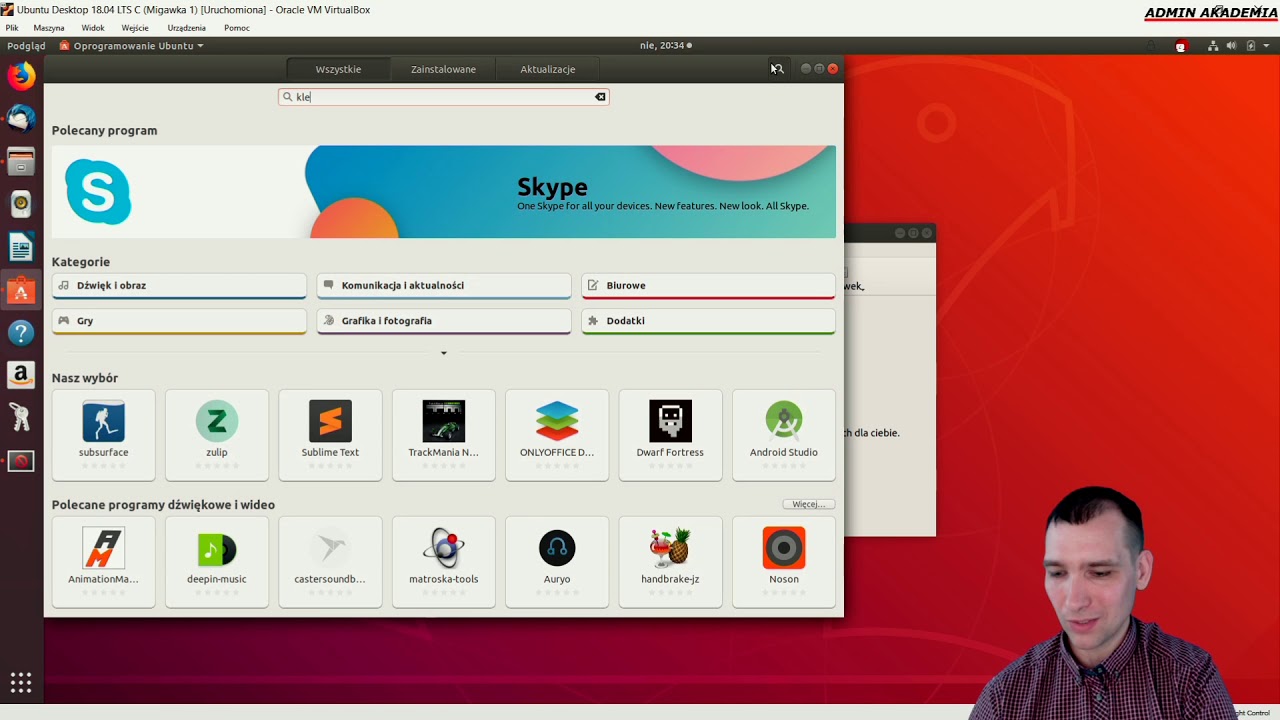Open the clock showing nie, 20:34
Image resolution: width=1280 pixels, height=720 pixels.
tap(665, 46)
